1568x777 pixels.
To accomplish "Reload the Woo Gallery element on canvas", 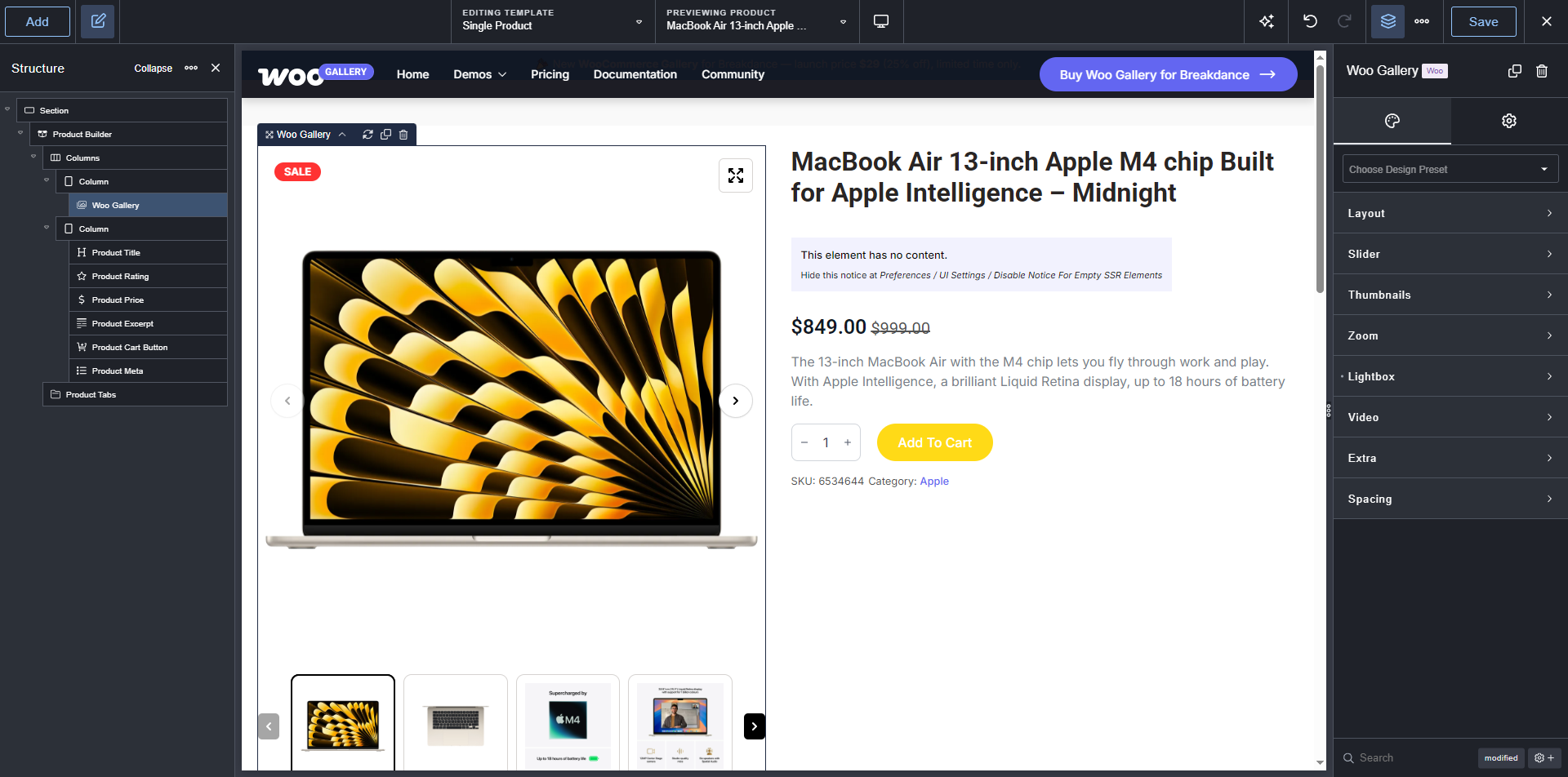I will click(367, 135).
